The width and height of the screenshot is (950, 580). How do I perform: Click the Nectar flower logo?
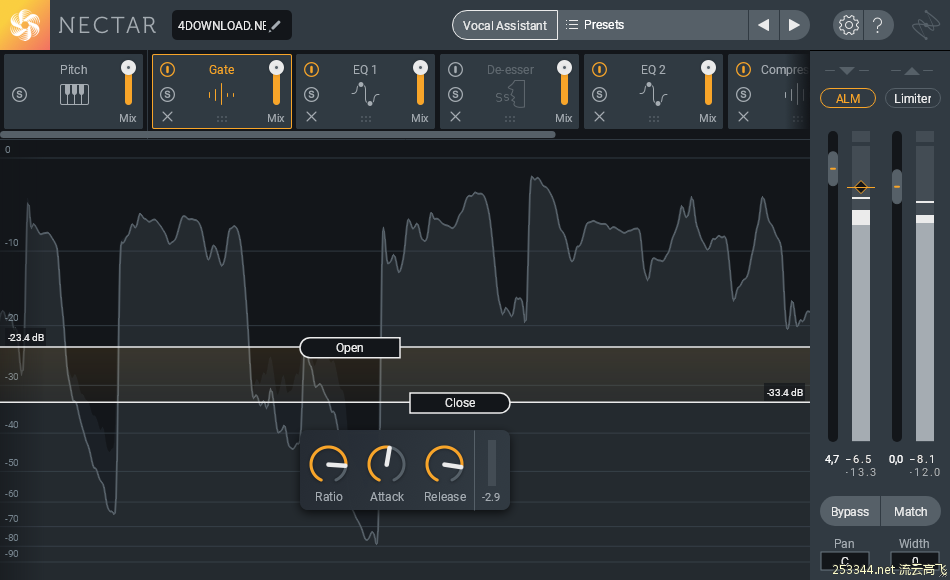(x=25, y=25)
